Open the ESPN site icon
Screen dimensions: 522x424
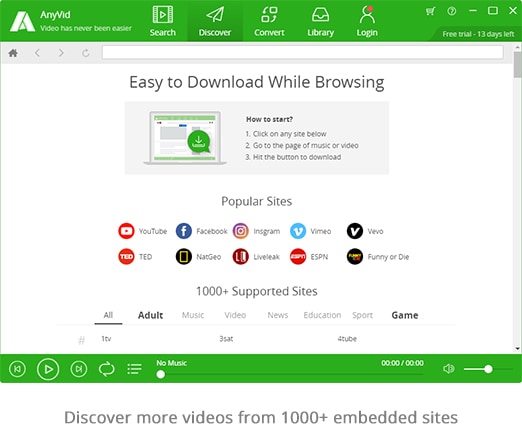point(298,256)
